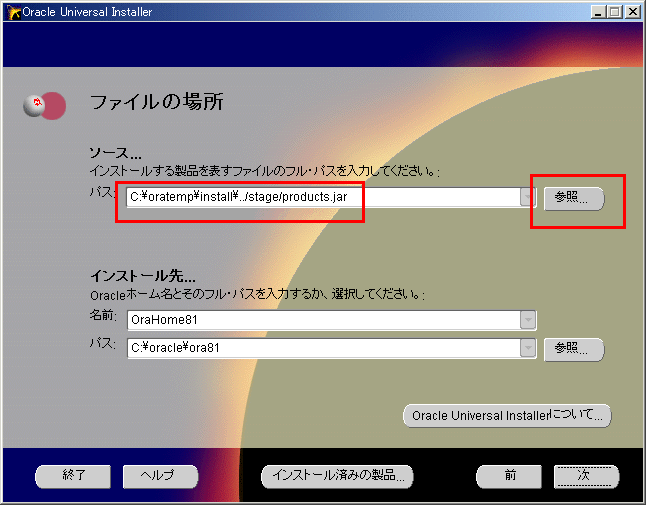Click the Oracle installer title bar icon

(13, 12)
